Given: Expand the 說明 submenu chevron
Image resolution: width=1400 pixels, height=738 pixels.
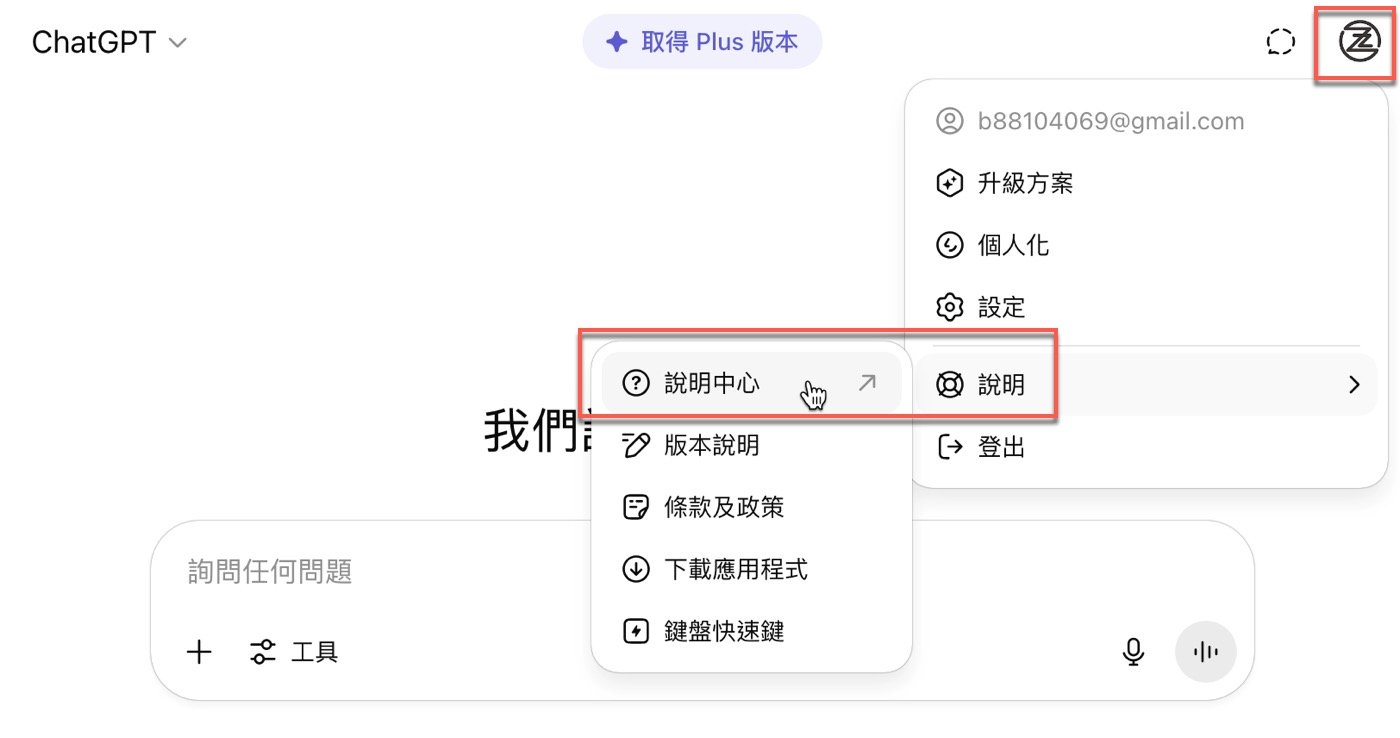Looking at the screenshot, I should 1354,384.
